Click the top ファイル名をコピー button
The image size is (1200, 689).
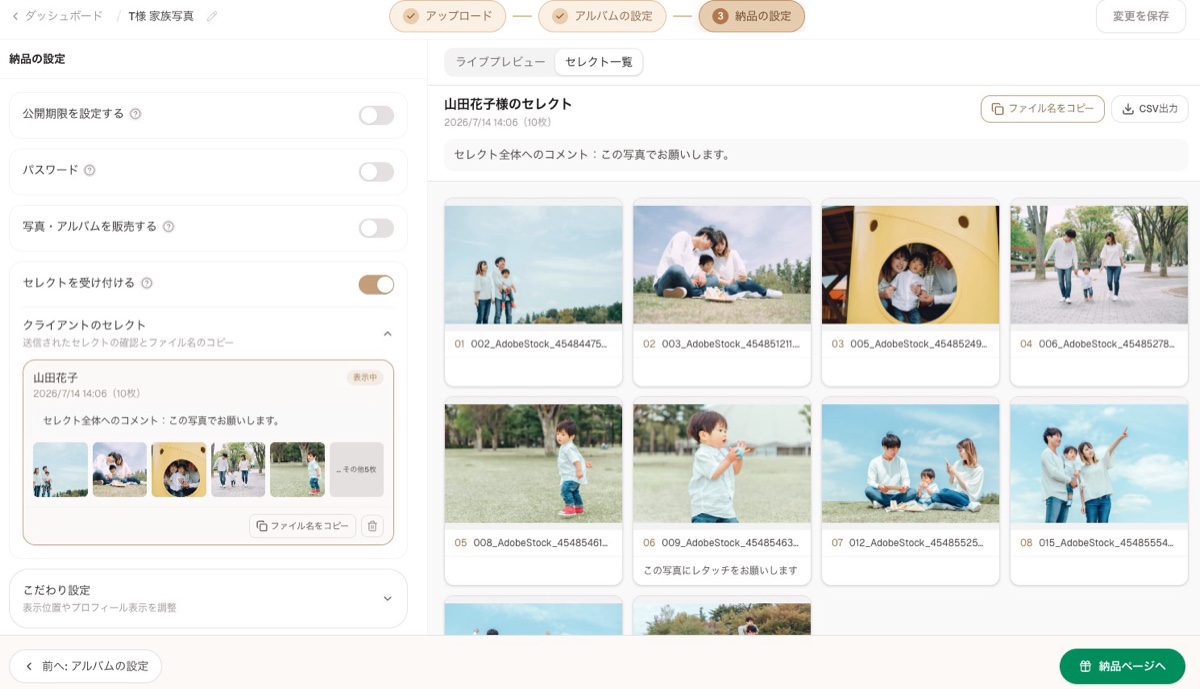coord(1043,109)
